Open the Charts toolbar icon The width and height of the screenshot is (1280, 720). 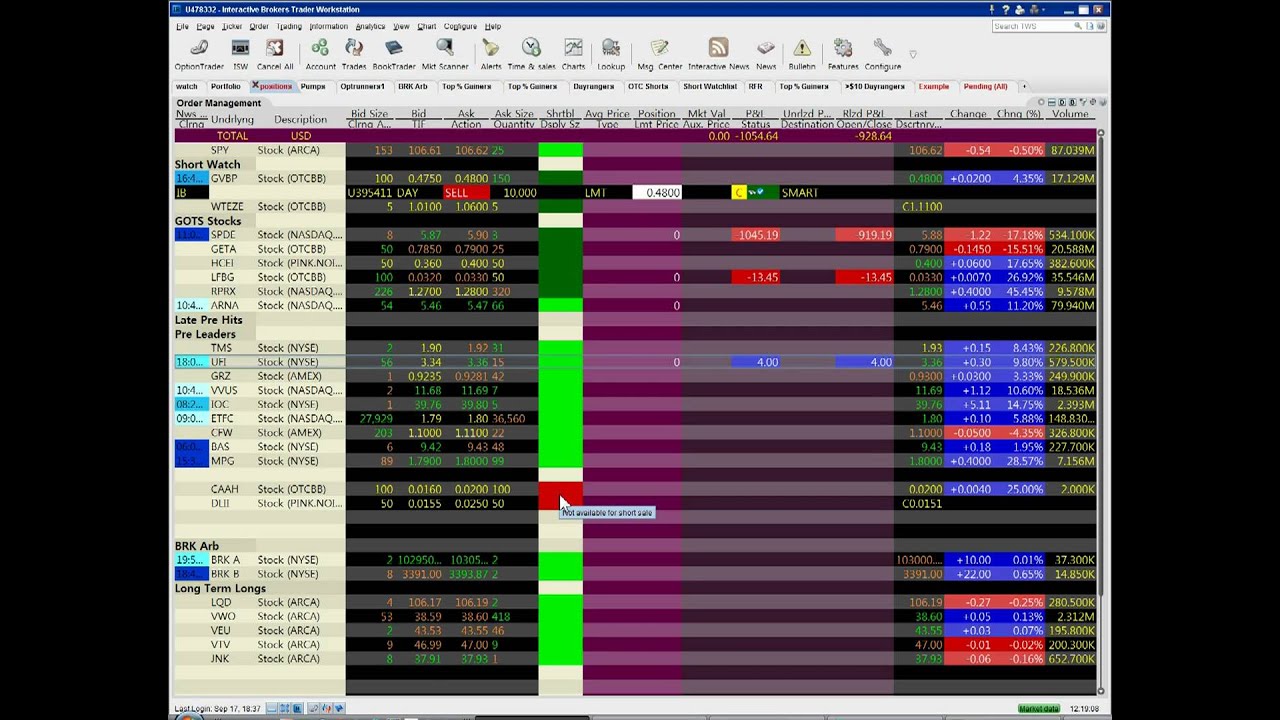pos(573,55)
